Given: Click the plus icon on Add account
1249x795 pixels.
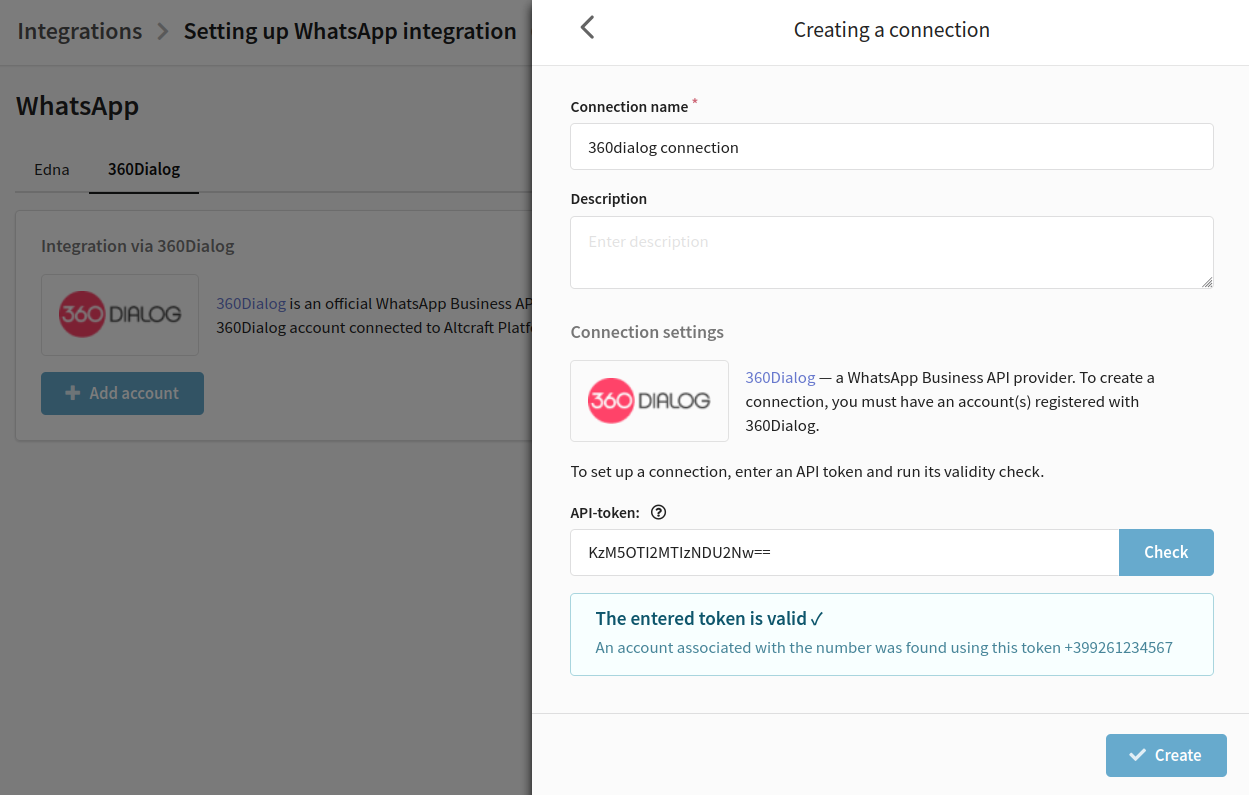Looking at the screenshot, I should tap(72, 393).
